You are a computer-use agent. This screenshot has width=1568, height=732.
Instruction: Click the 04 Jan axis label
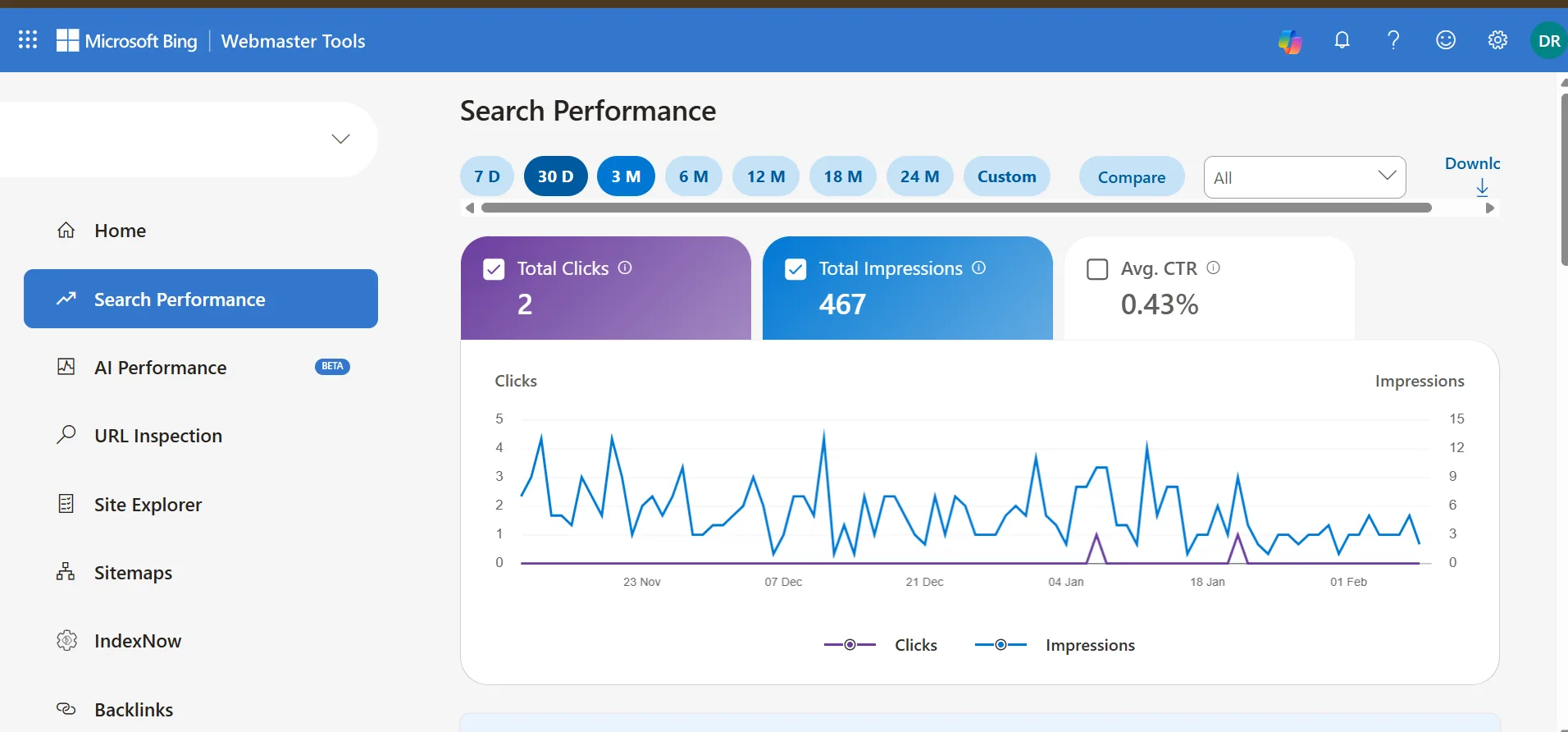click(x=1066, y=582)
